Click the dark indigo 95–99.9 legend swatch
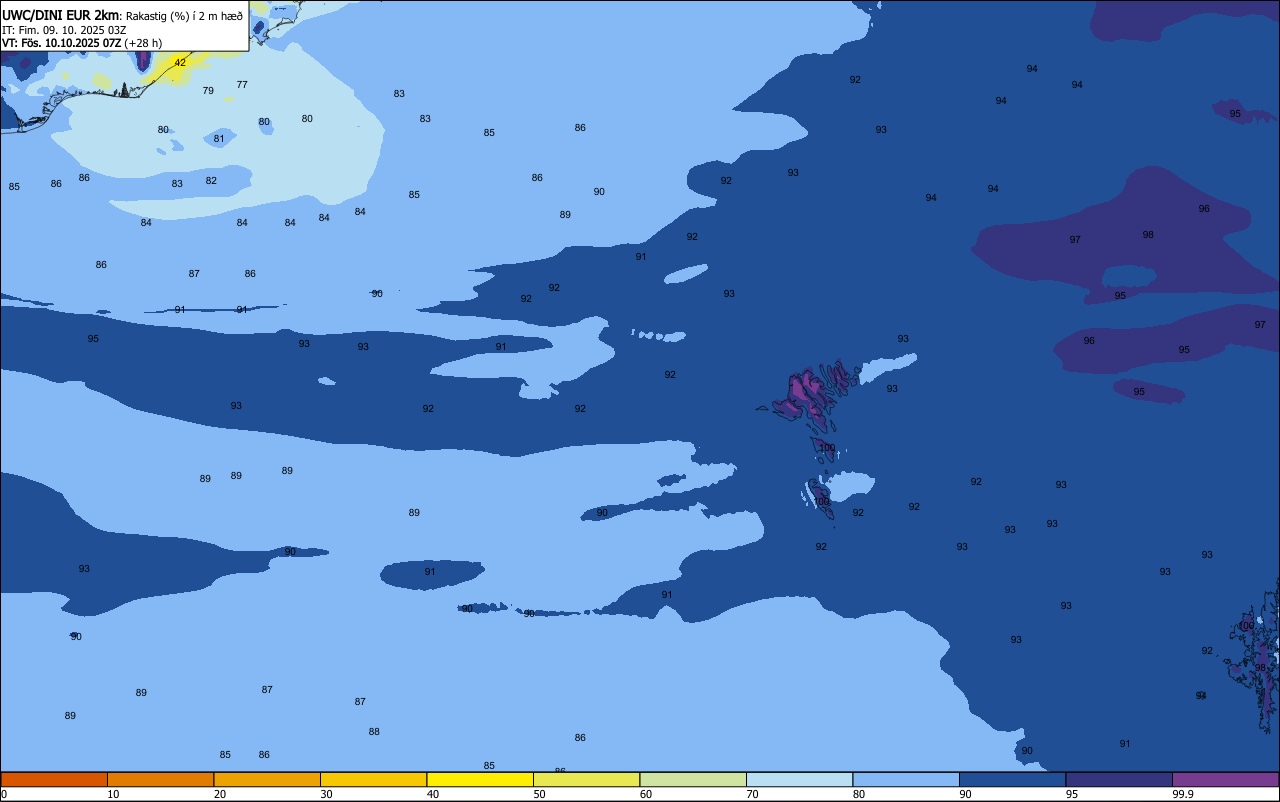Image resolution: width=1280 pixels, height=802 pixels. click(x=1119, y=780)
